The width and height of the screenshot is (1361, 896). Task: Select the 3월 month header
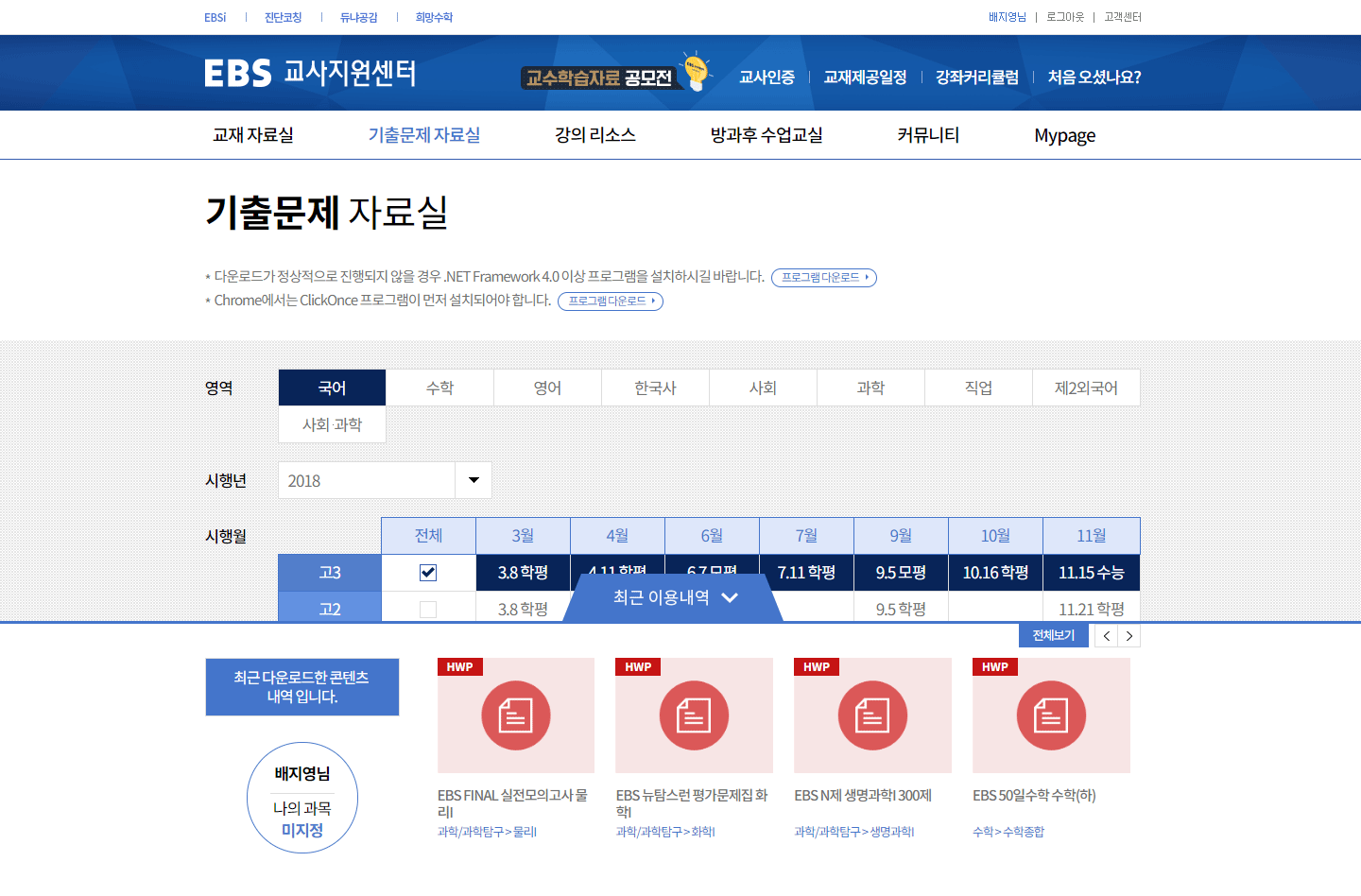(523, 536)
